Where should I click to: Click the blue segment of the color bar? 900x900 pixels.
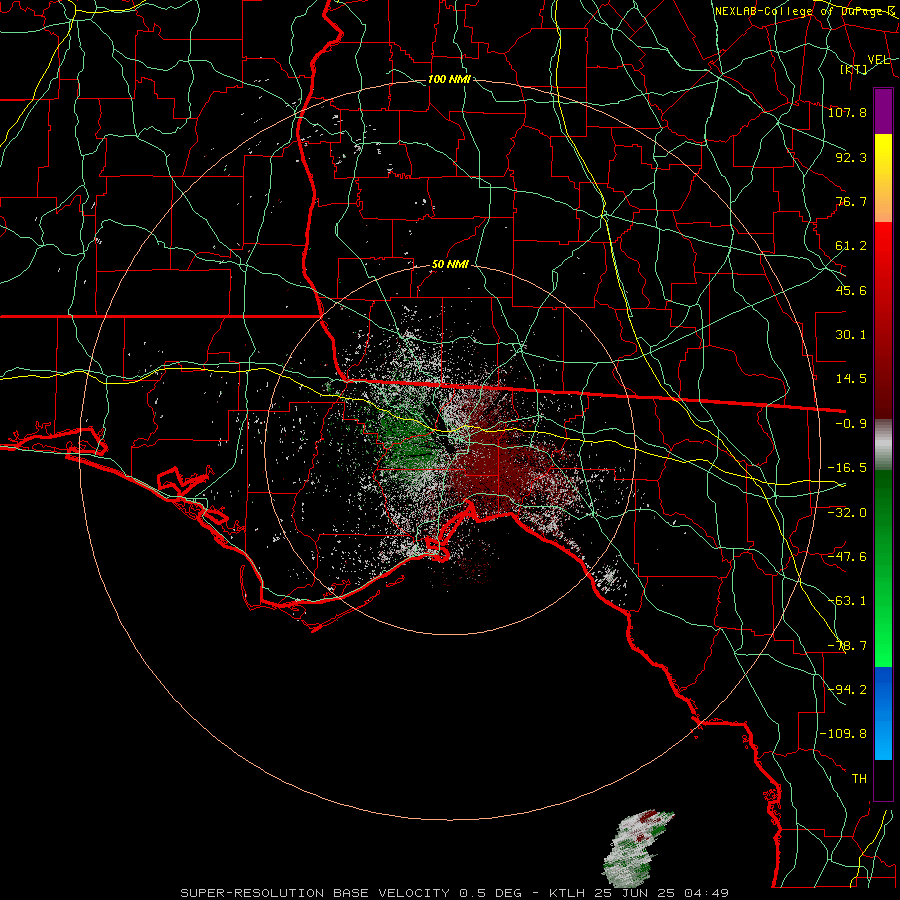(883, 713)
